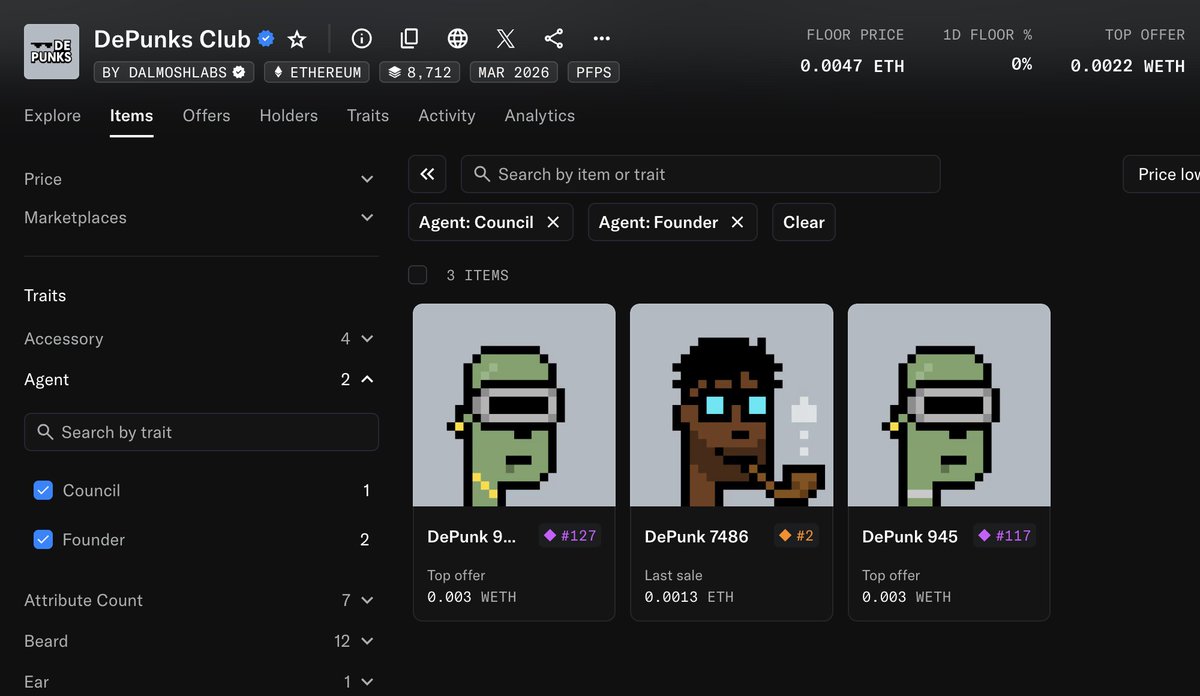
Task: Open the Analytics tab
Action: click(539, 116)
